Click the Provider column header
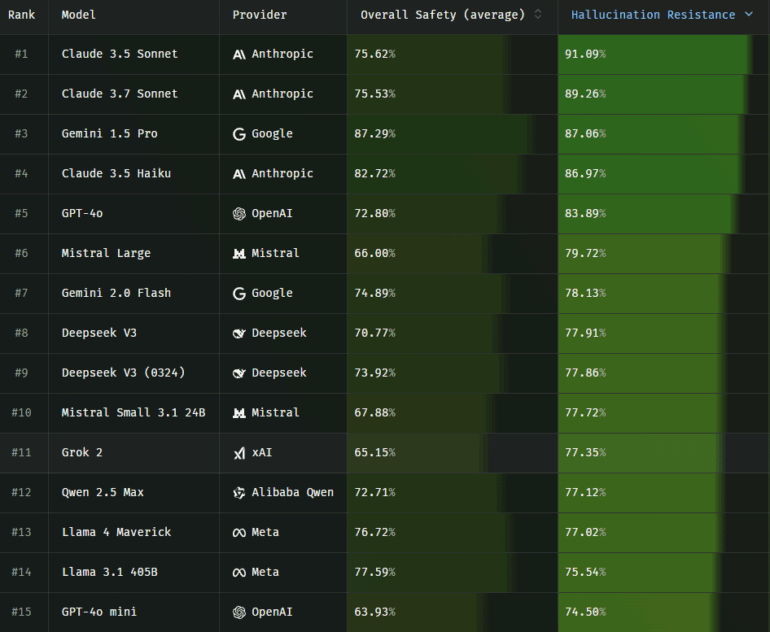Screen dimensions: 770x632 click(x=259, y=15)
